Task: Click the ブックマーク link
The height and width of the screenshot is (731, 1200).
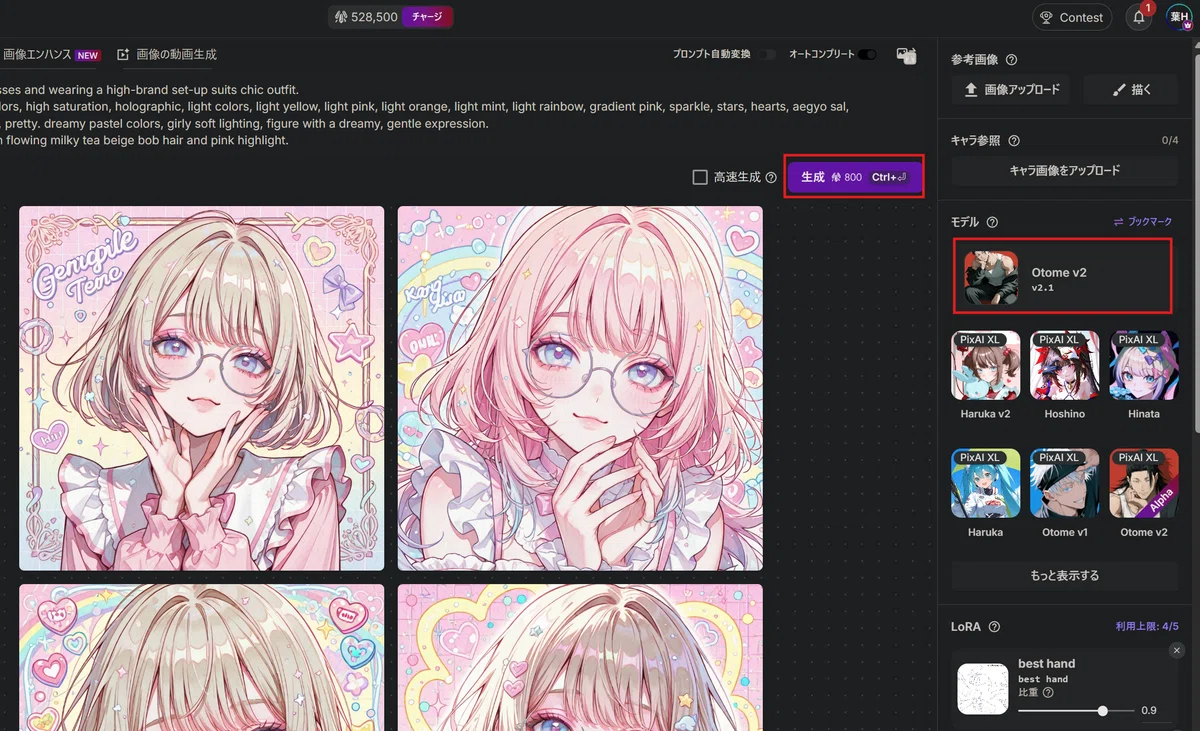Action: [x=1143, y=222]
